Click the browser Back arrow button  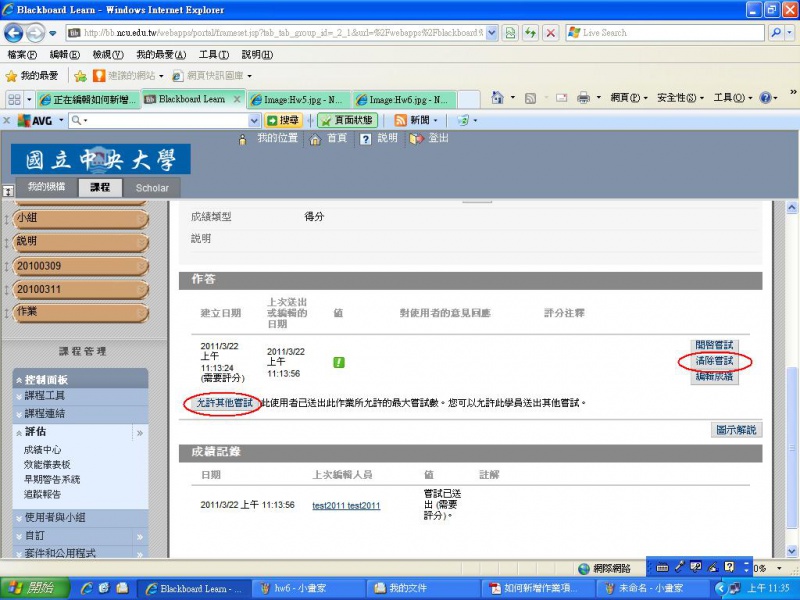[x=16, y=33]
